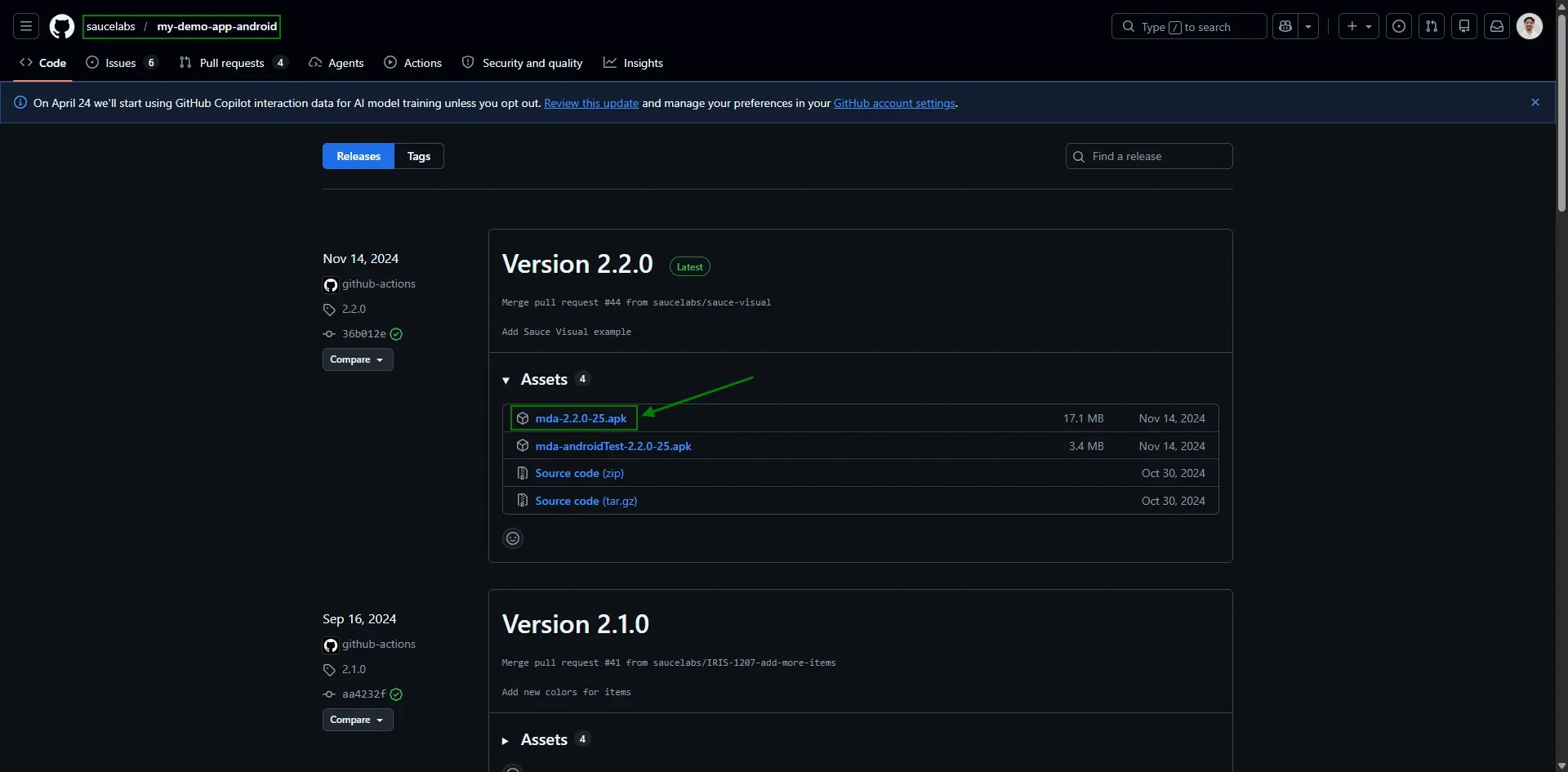
Task: Download mda-2.2.0-25.apk
Action: (x=581, y=418)
